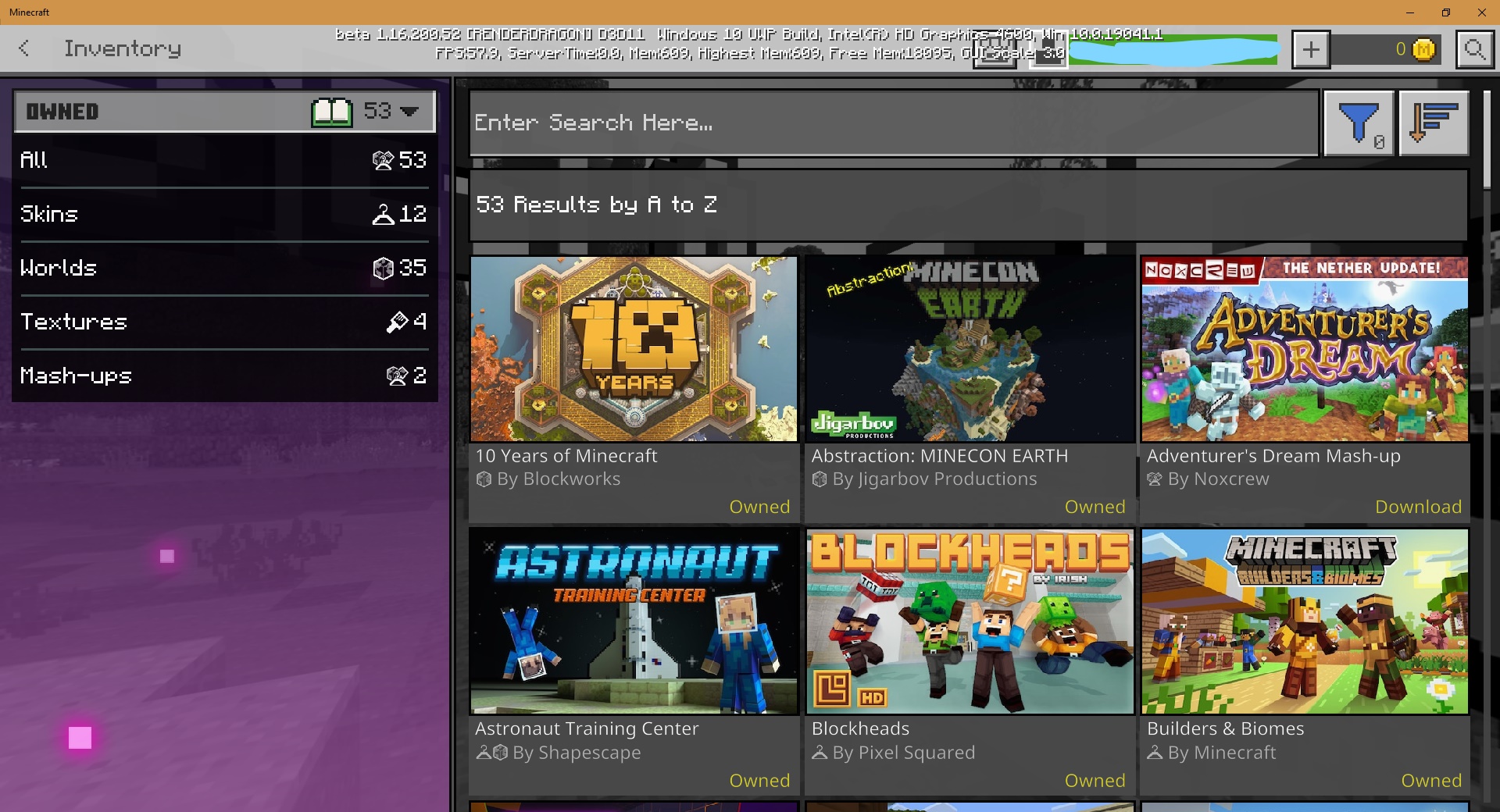Viewport: 1500px width, 812px height.
Task: Download the Adventurer's Dream Mash-up
Action: coord(1418,507)
